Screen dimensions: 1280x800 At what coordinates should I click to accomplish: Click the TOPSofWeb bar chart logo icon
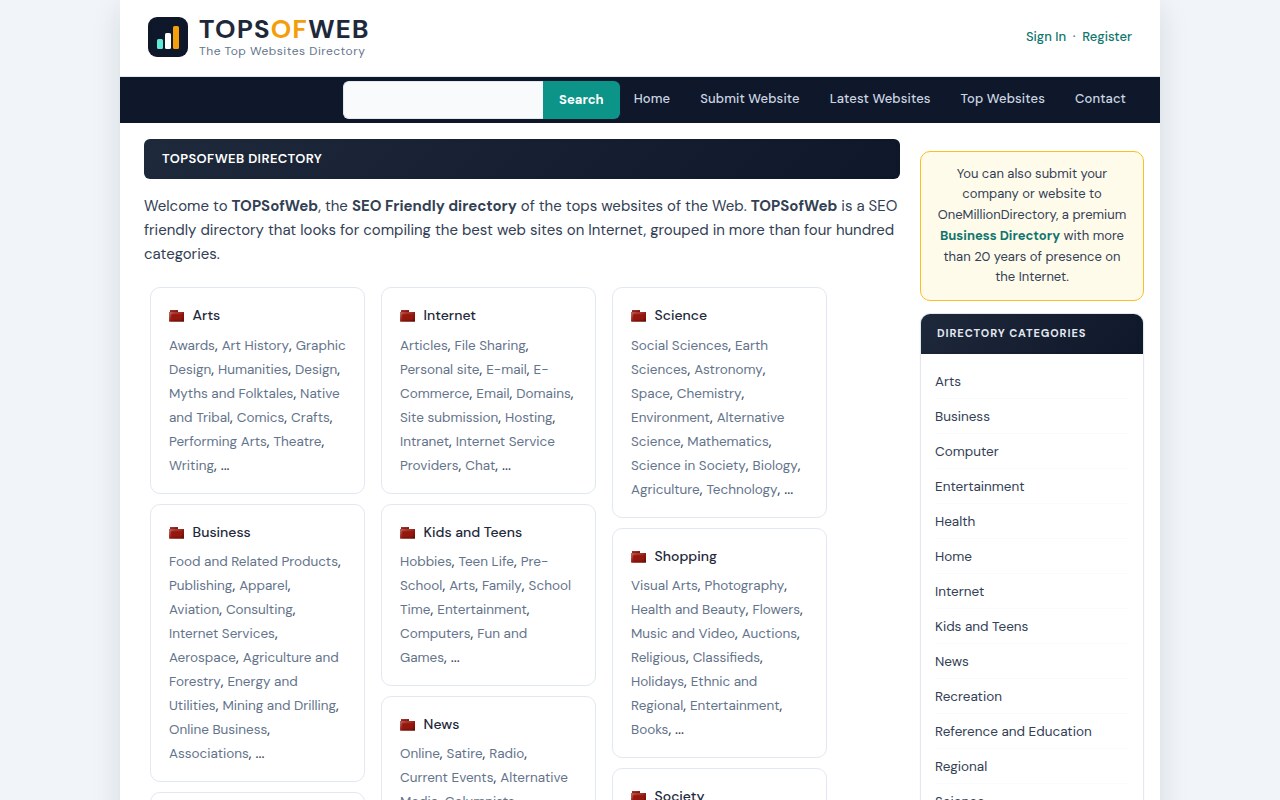point(168,37)
